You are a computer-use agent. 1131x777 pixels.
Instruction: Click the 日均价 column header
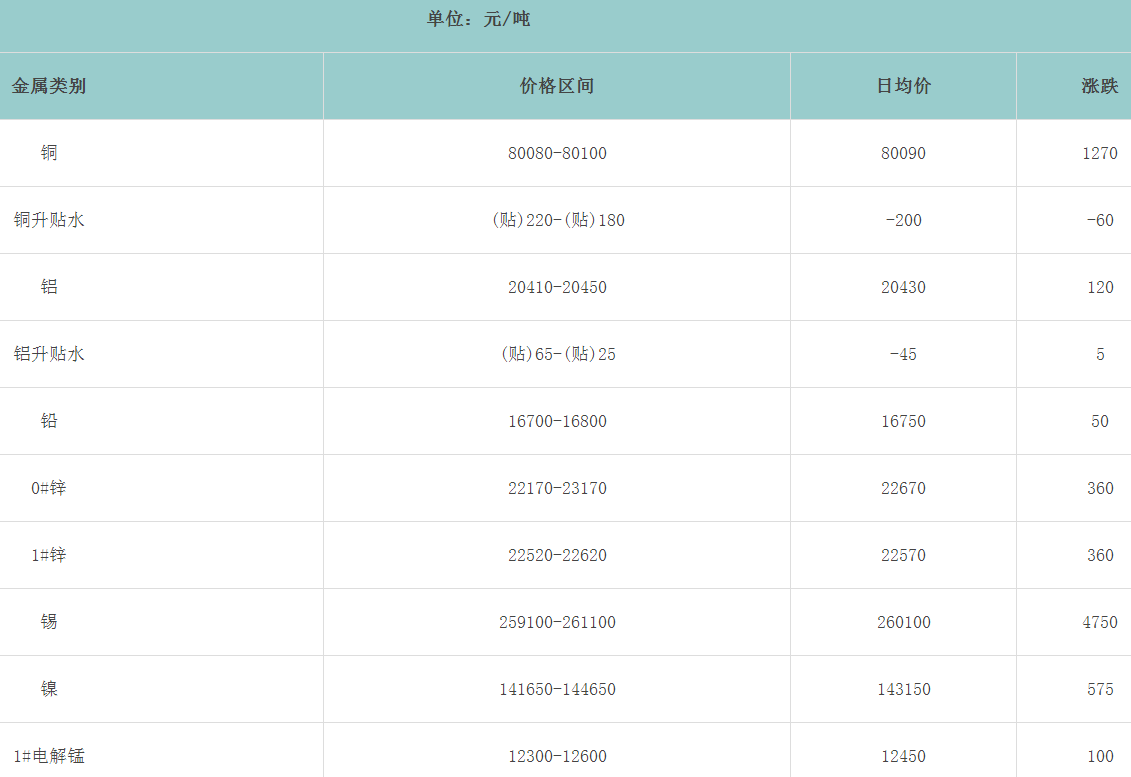(x=903, y=86)
